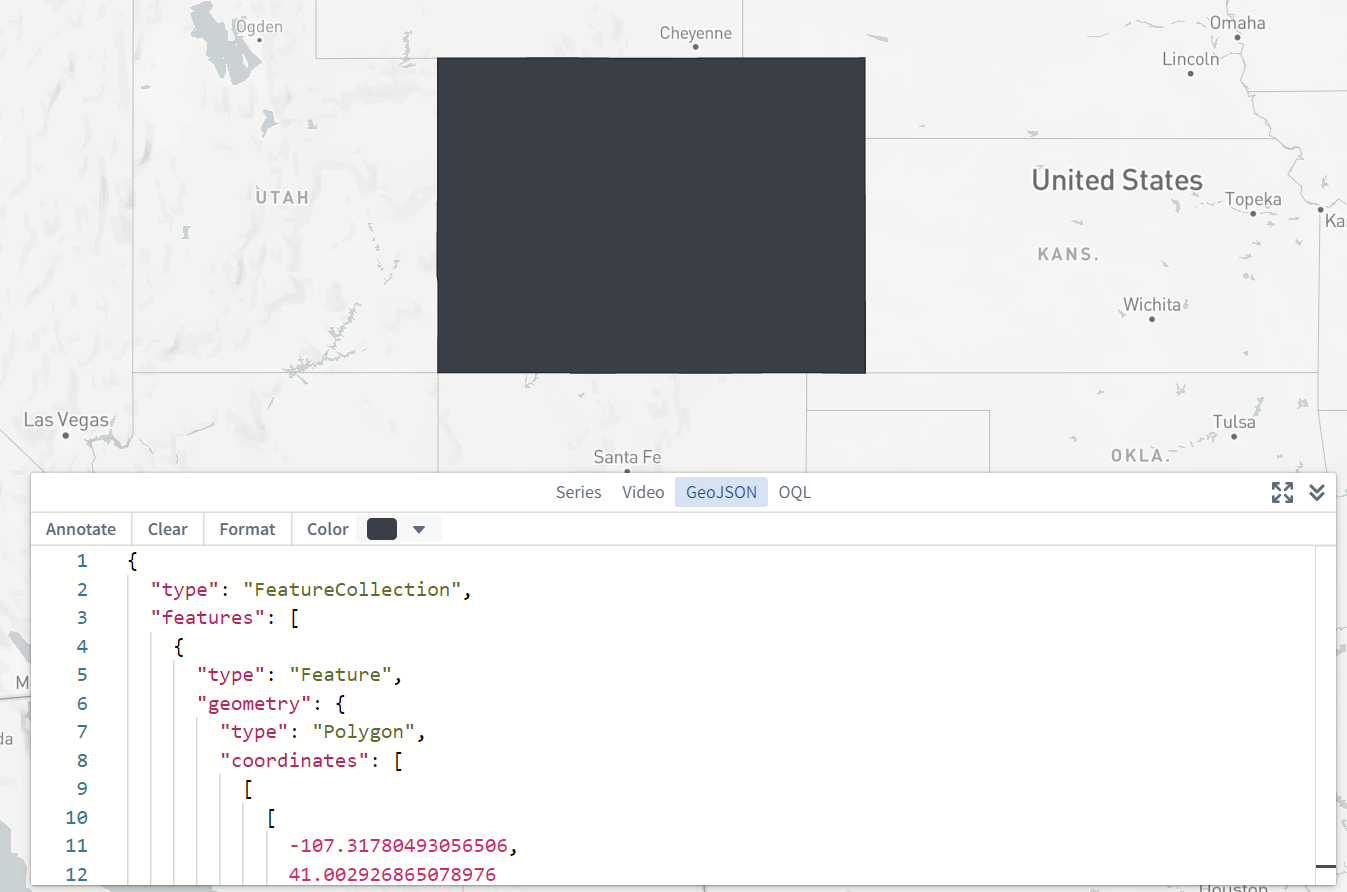This screenshot has width=1347, height=892.
Task: Click the Clear button
Action: (x=168, y=529)
